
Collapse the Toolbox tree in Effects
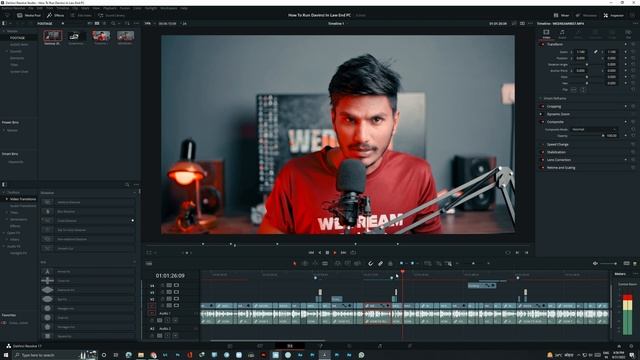[4, 192]
